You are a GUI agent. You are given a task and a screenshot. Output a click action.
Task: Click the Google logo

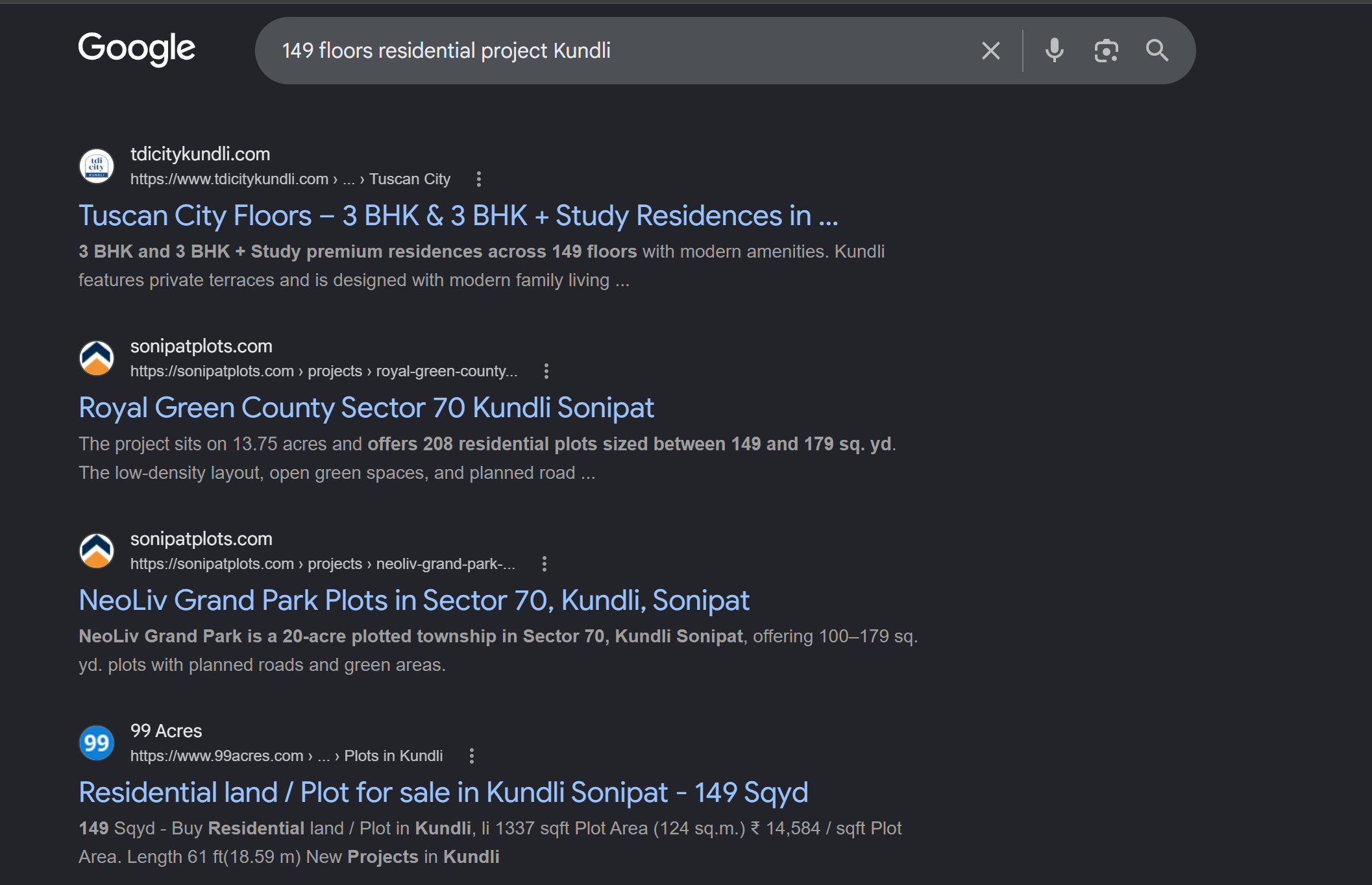click(136, 49)
